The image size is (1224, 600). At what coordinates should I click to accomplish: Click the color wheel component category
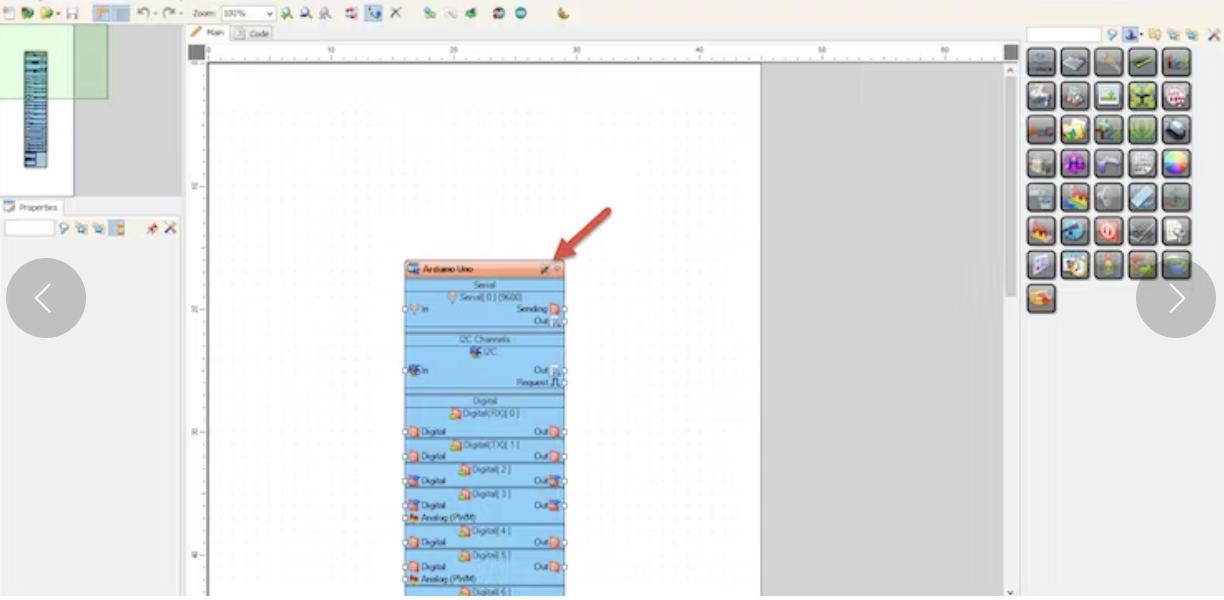pos(1176,163)
